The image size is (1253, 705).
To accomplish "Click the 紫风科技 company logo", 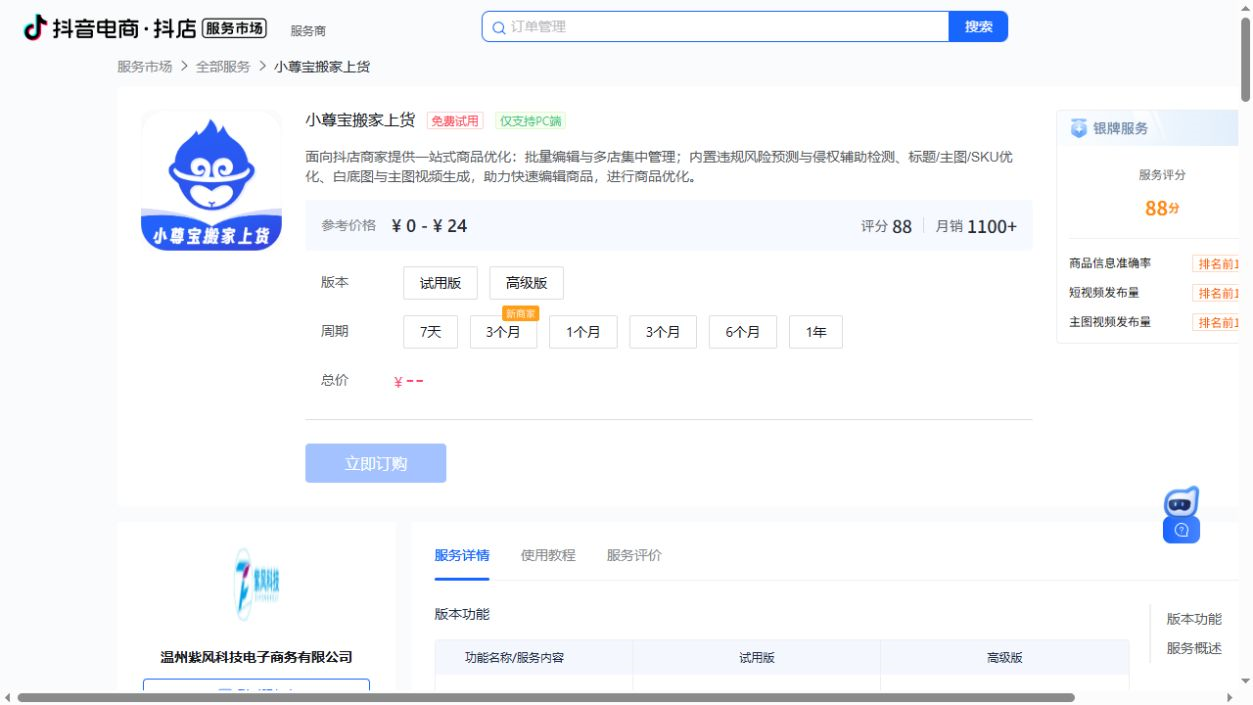I will (256, 585).
